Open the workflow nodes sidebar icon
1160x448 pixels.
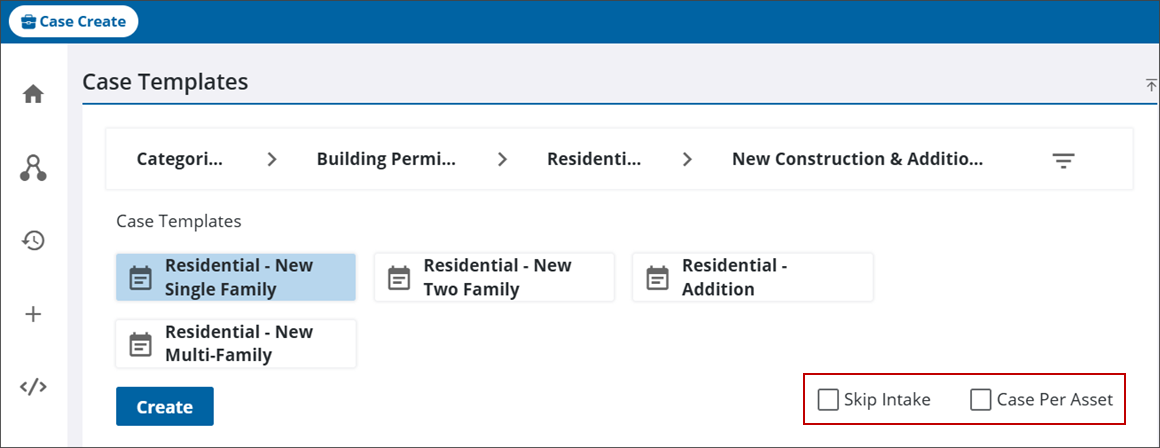tap(33, 168)
